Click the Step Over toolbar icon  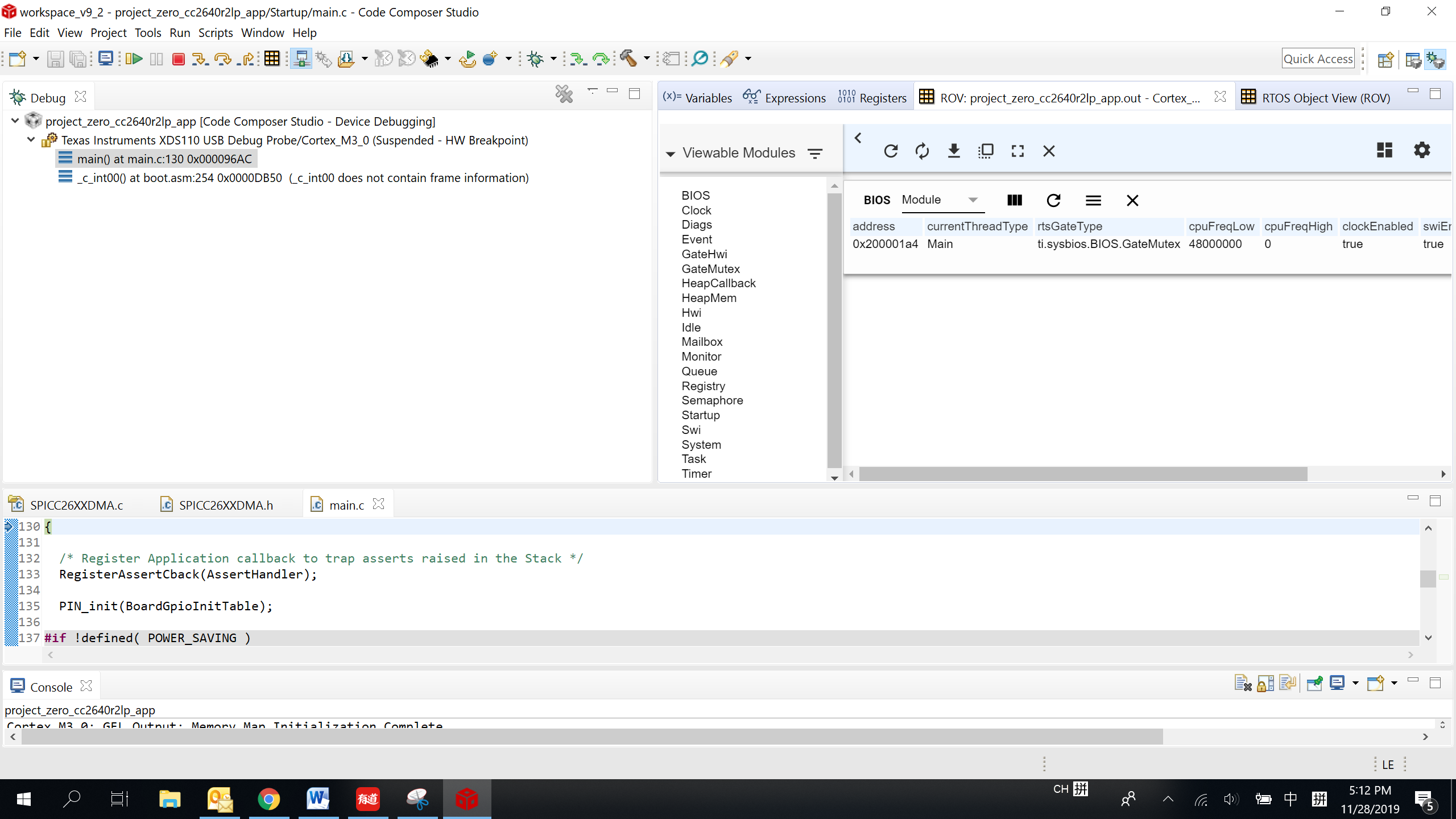point(222,59)
